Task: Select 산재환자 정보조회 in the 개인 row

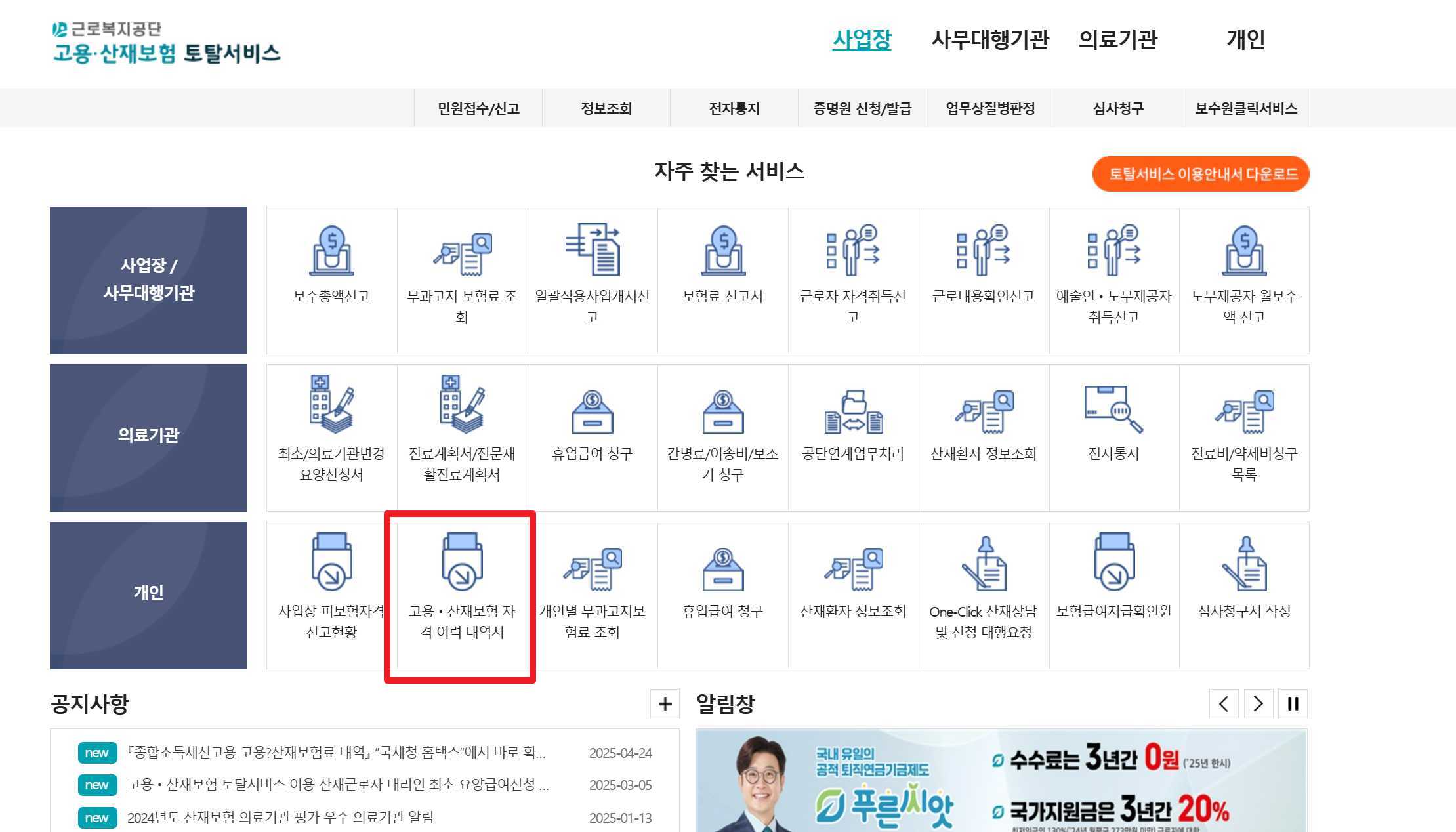Action: pos(853,591)
